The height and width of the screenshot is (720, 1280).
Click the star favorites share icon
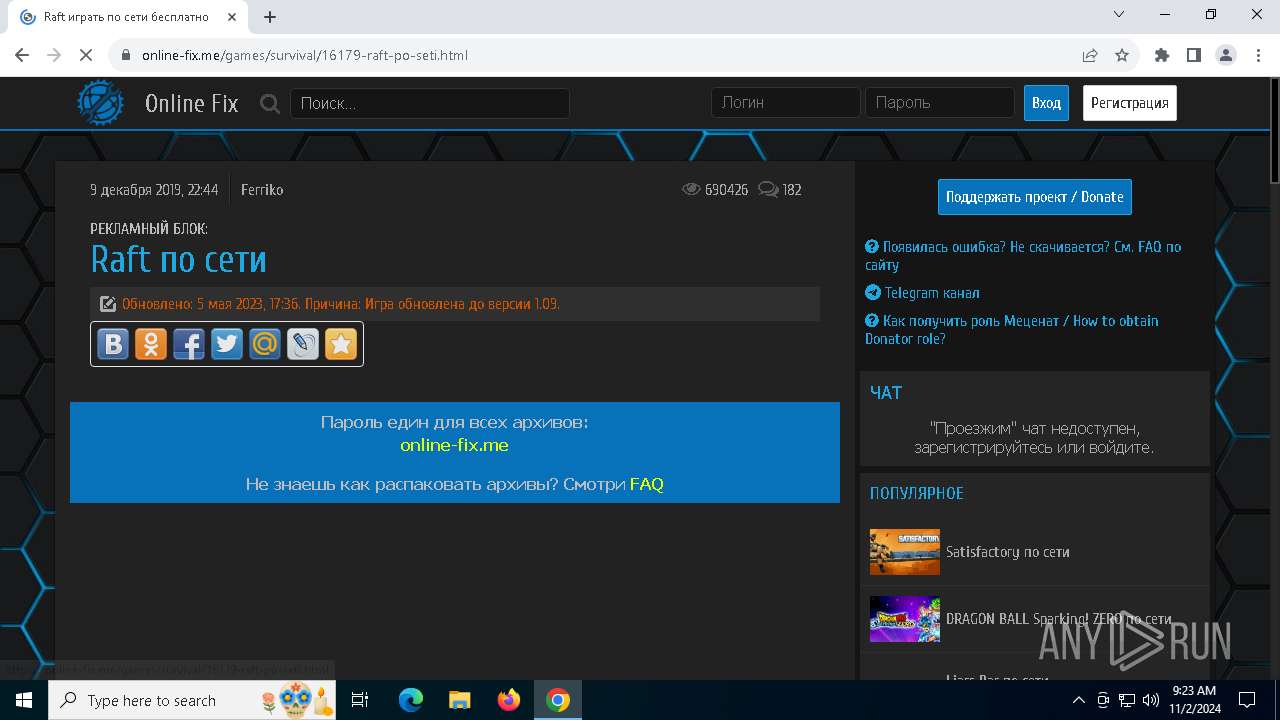pyautogui.click(x=341, y=344)
